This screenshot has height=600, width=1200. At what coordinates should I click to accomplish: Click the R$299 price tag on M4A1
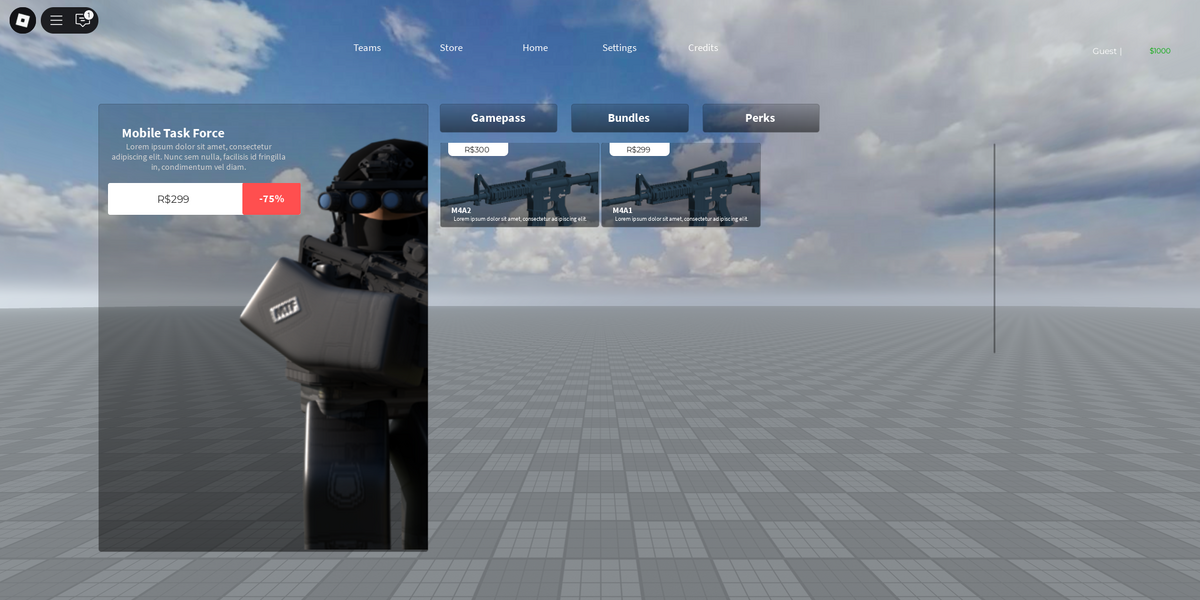coord(639,149)
